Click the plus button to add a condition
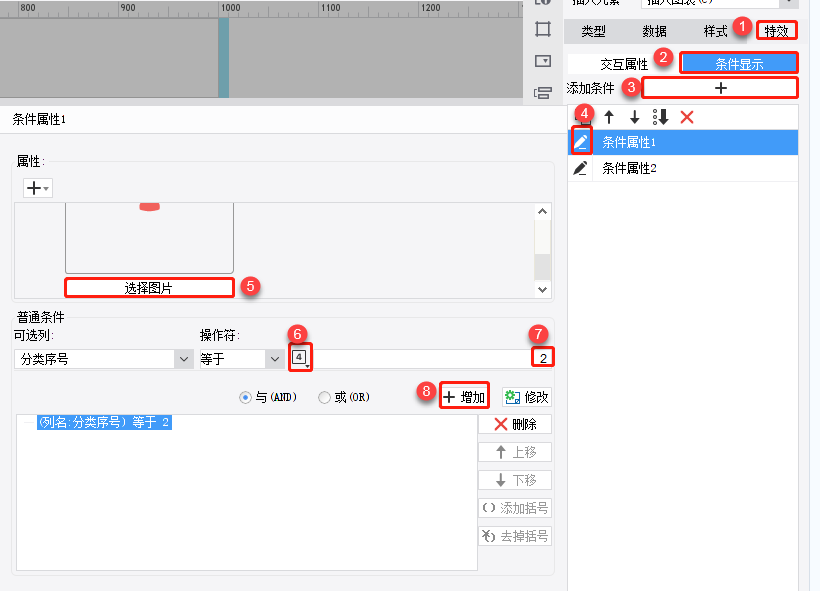Screen dimensions: 820x591 point(720,88)
